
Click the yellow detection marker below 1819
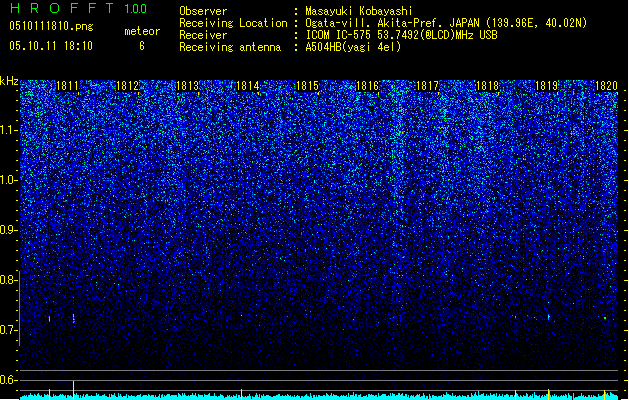(548, 394)
